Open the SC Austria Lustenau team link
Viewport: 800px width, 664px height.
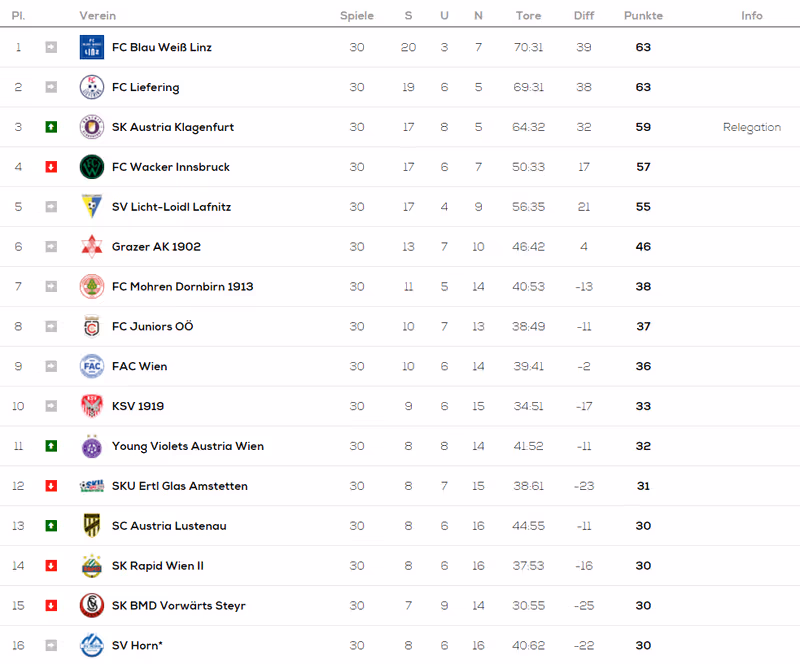pyautogui.click(x=169, y=526)
